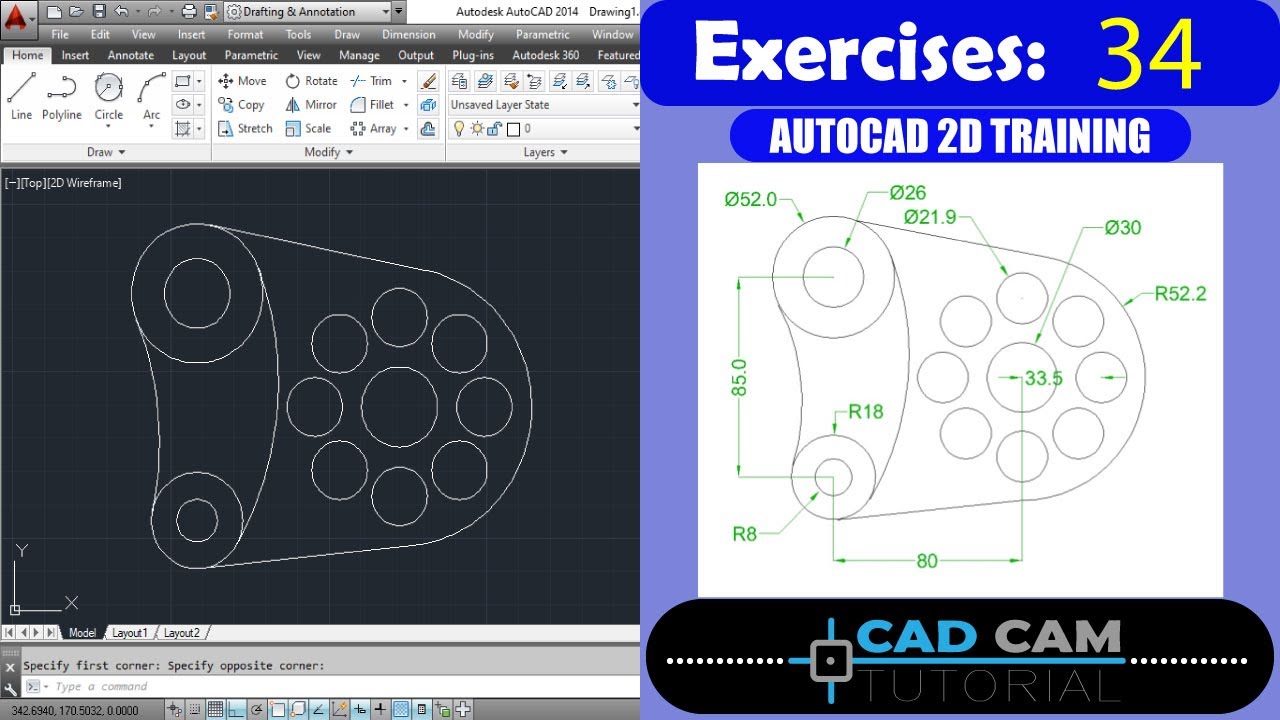Open the Dimension menu
Viewport: 1280px width, 720px height.
408,34
